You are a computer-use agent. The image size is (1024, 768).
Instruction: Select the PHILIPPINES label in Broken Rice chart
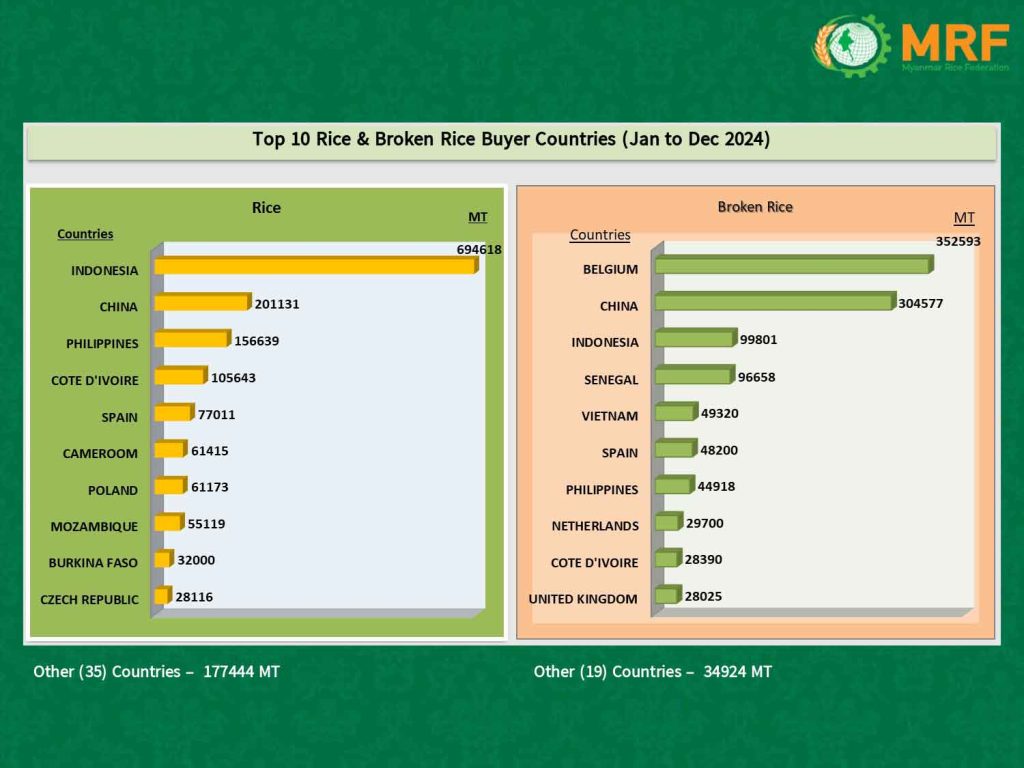point(601,490)
